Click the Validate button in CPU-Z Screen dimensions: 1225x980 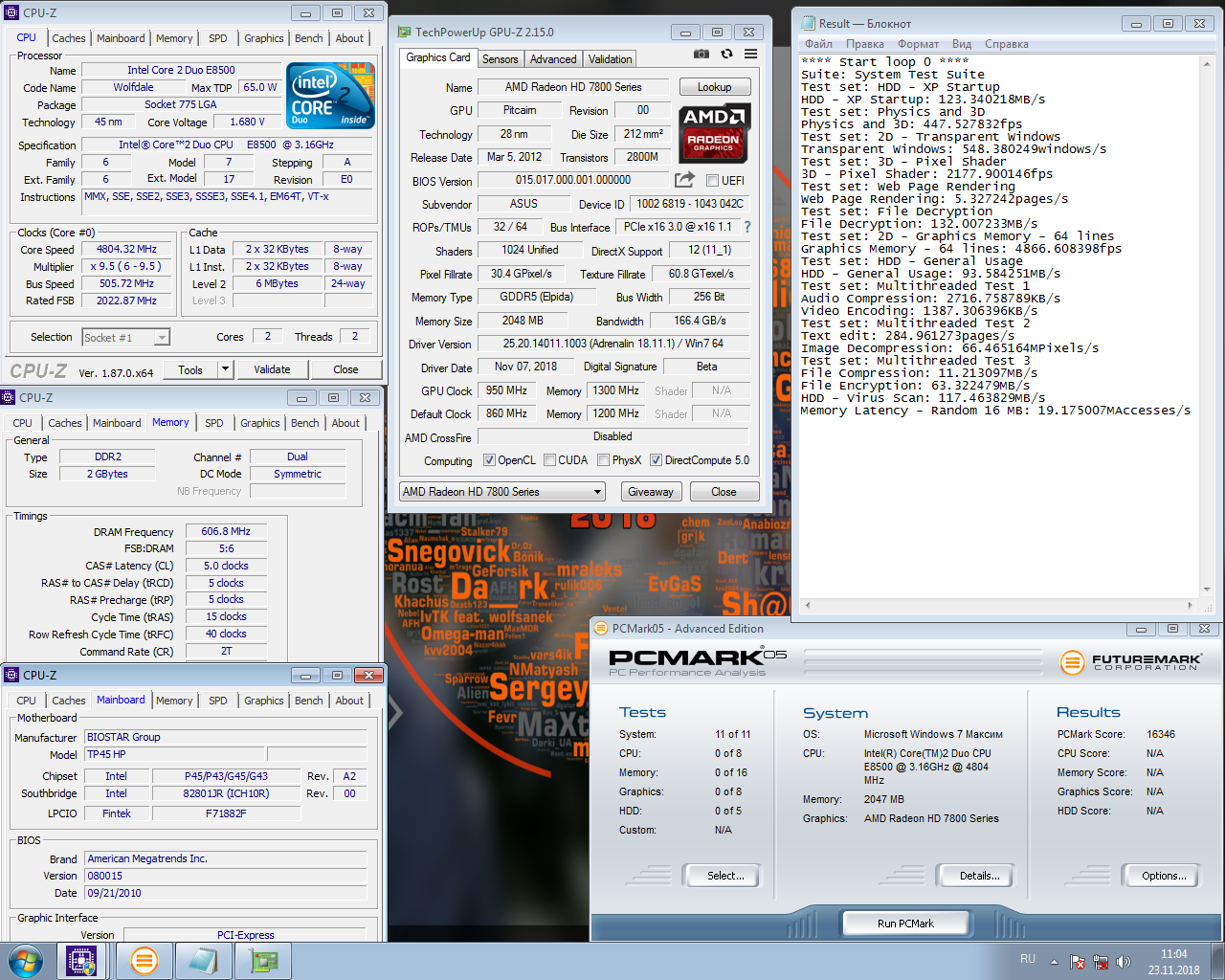(x=272, y=369)
